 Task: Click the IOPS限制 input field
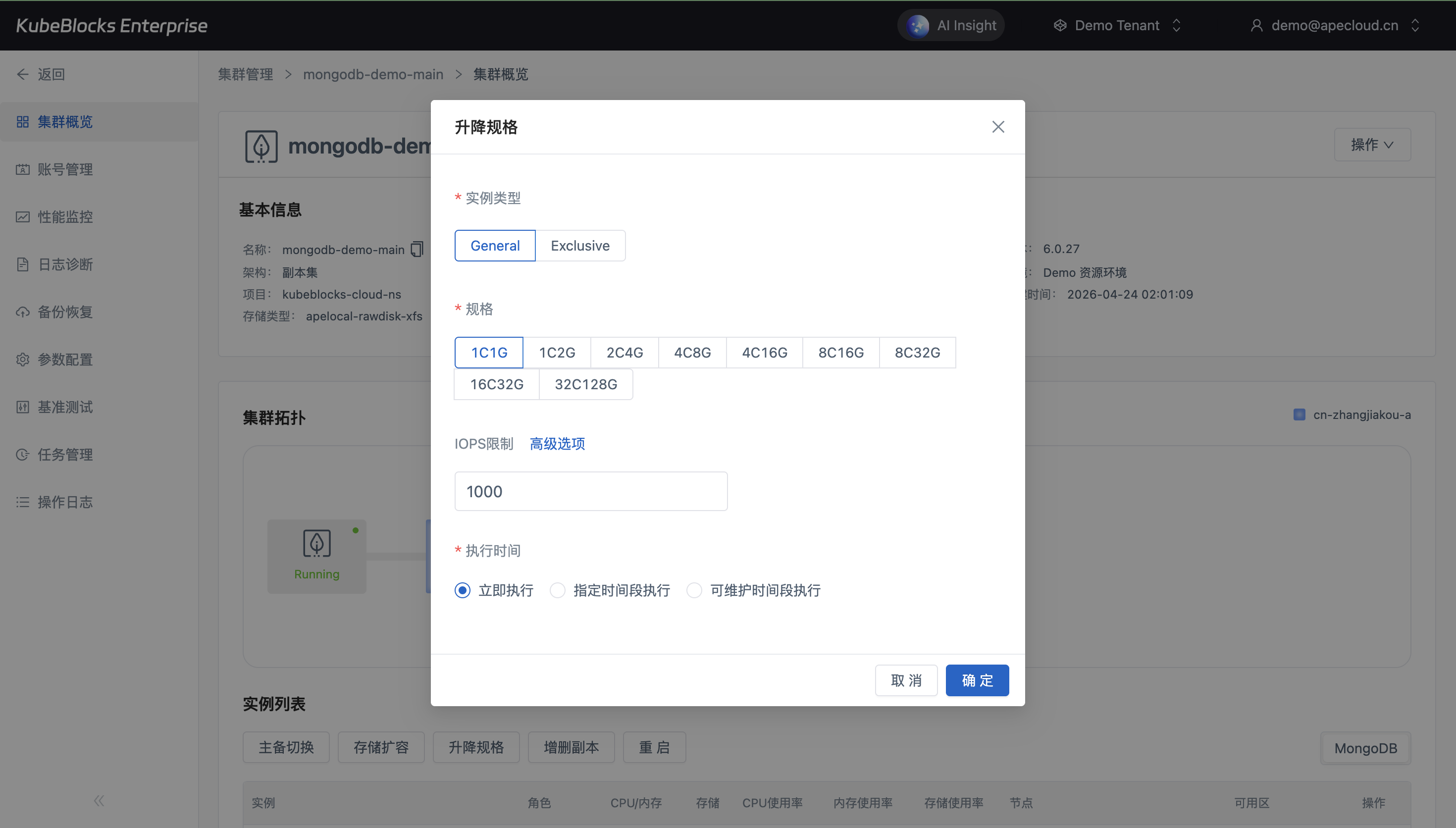(591, 491)
